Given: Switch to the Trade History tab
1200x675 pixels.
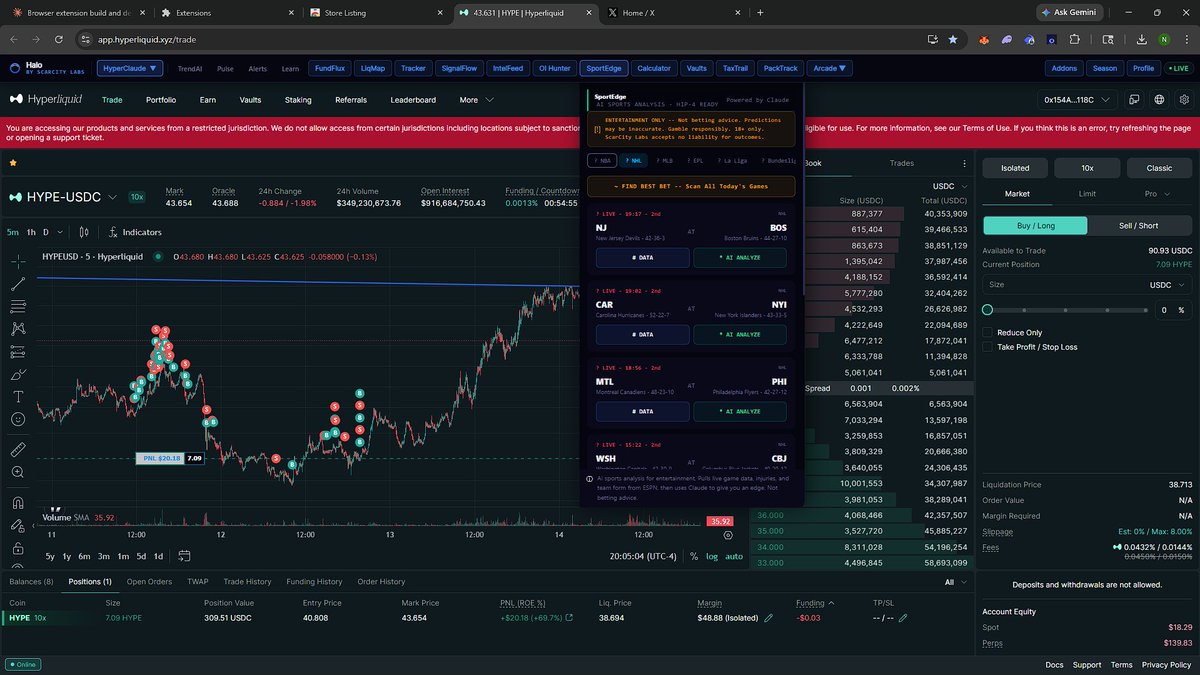Looking at the screenshot, I should point(247,581).
